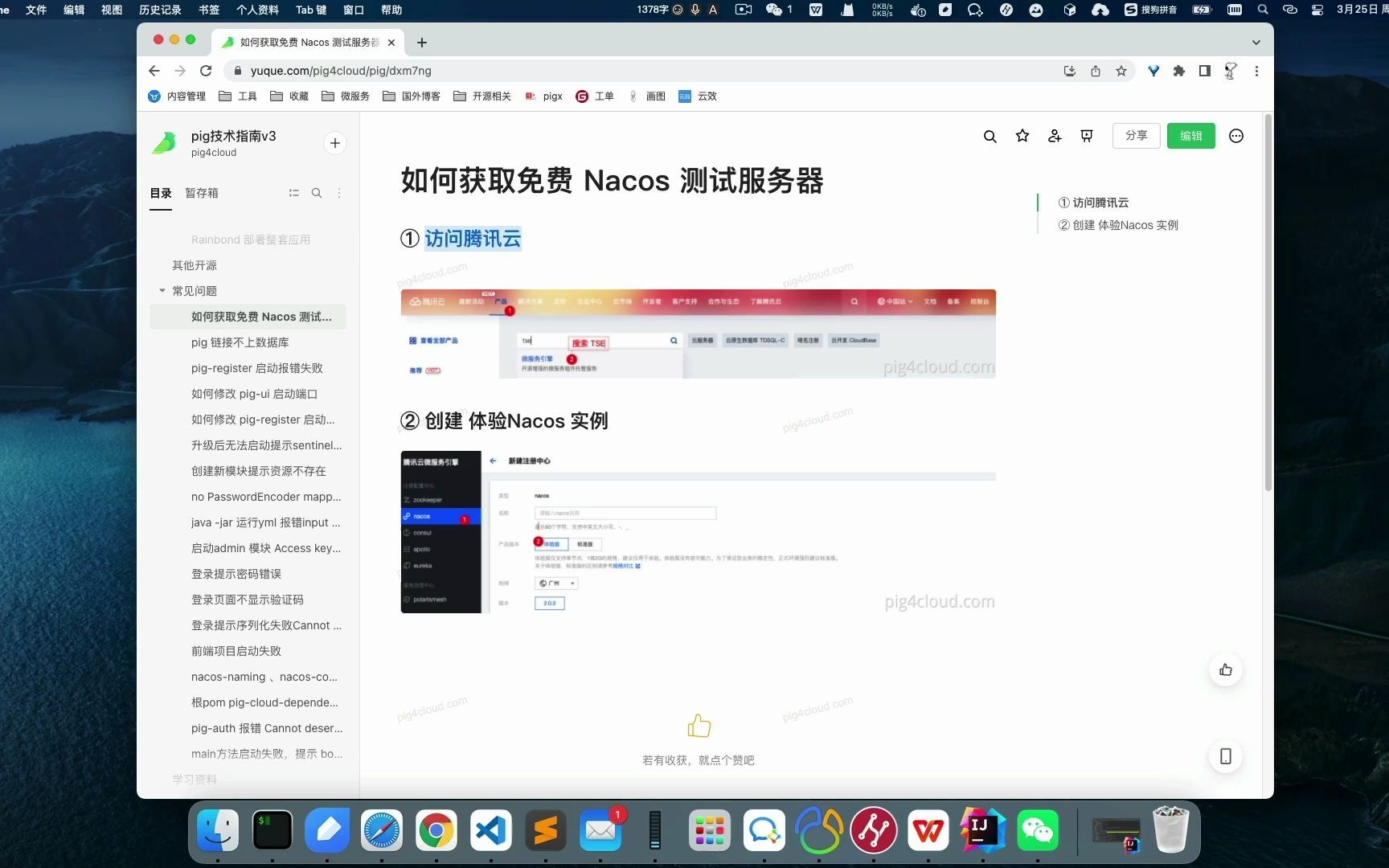
Task: Open Safari from the Dock
Action: pos(381,830)
